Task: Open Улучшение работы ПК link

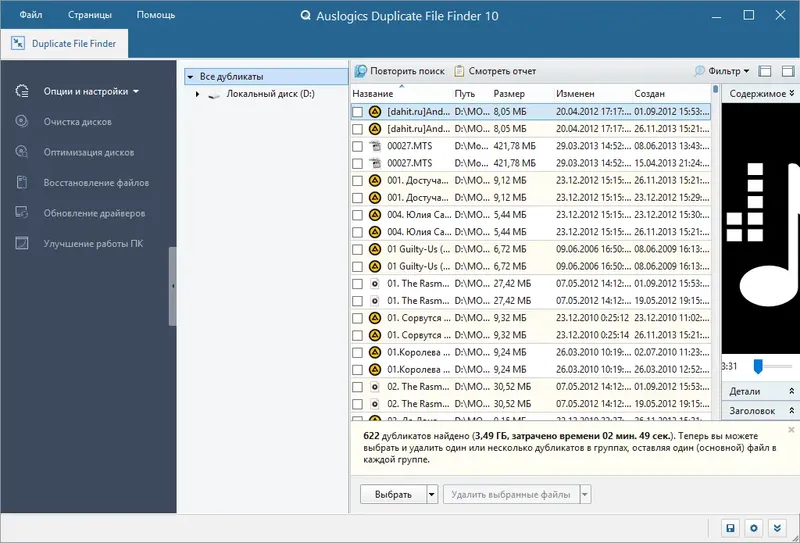Action: 93,244
